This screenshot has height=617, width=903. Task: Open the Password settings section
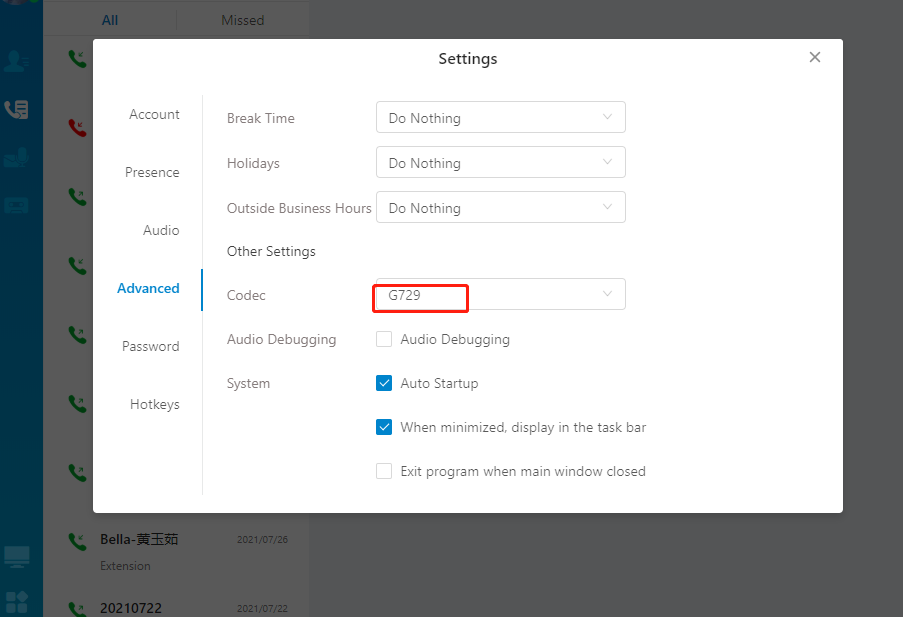[x=151, y=346]
